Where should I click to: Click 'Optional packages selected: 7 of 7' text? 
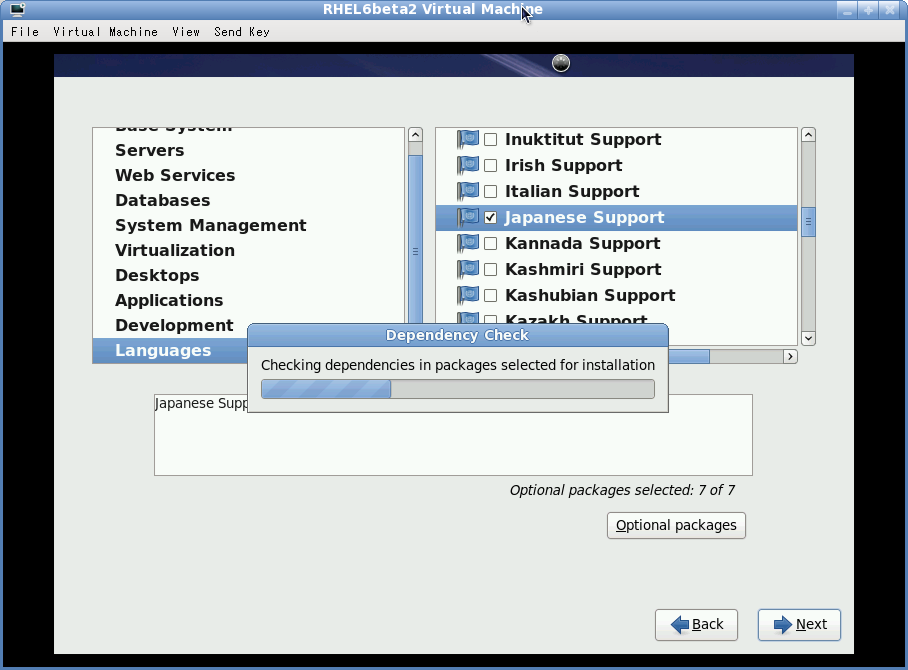623,490
